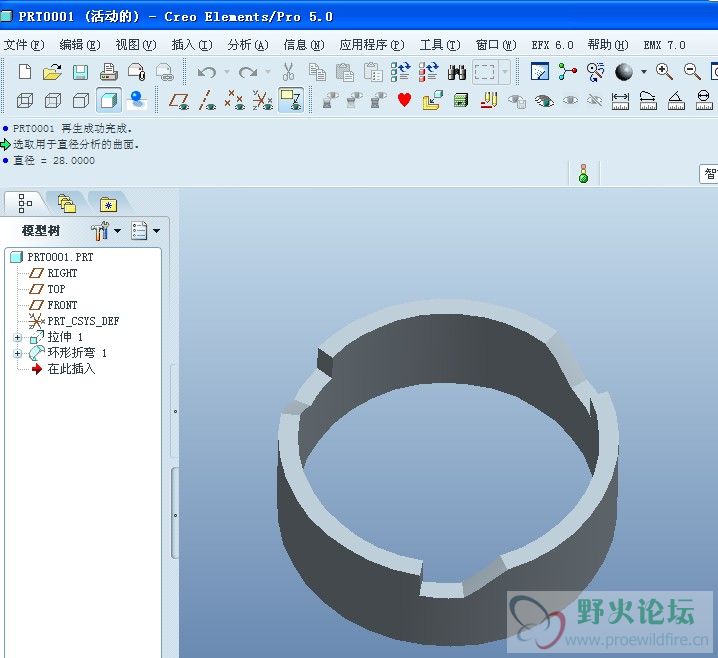Save the model with floppy disk icon
Viewport: 718px width, 658px height.
pos(80,72)
